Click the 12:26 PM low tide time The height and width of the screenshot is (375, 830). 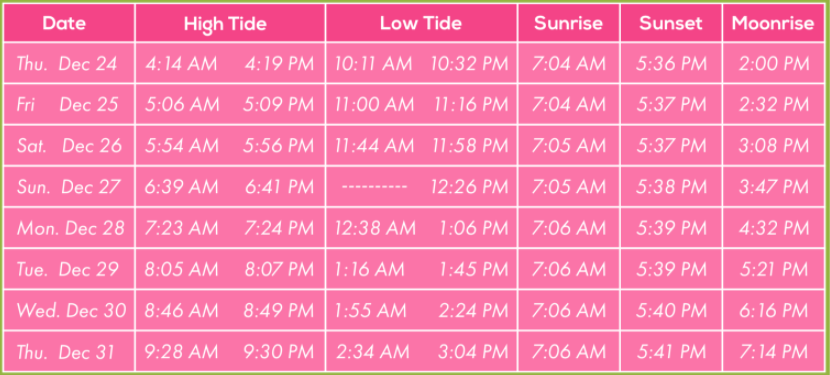(x=468, y=187)
